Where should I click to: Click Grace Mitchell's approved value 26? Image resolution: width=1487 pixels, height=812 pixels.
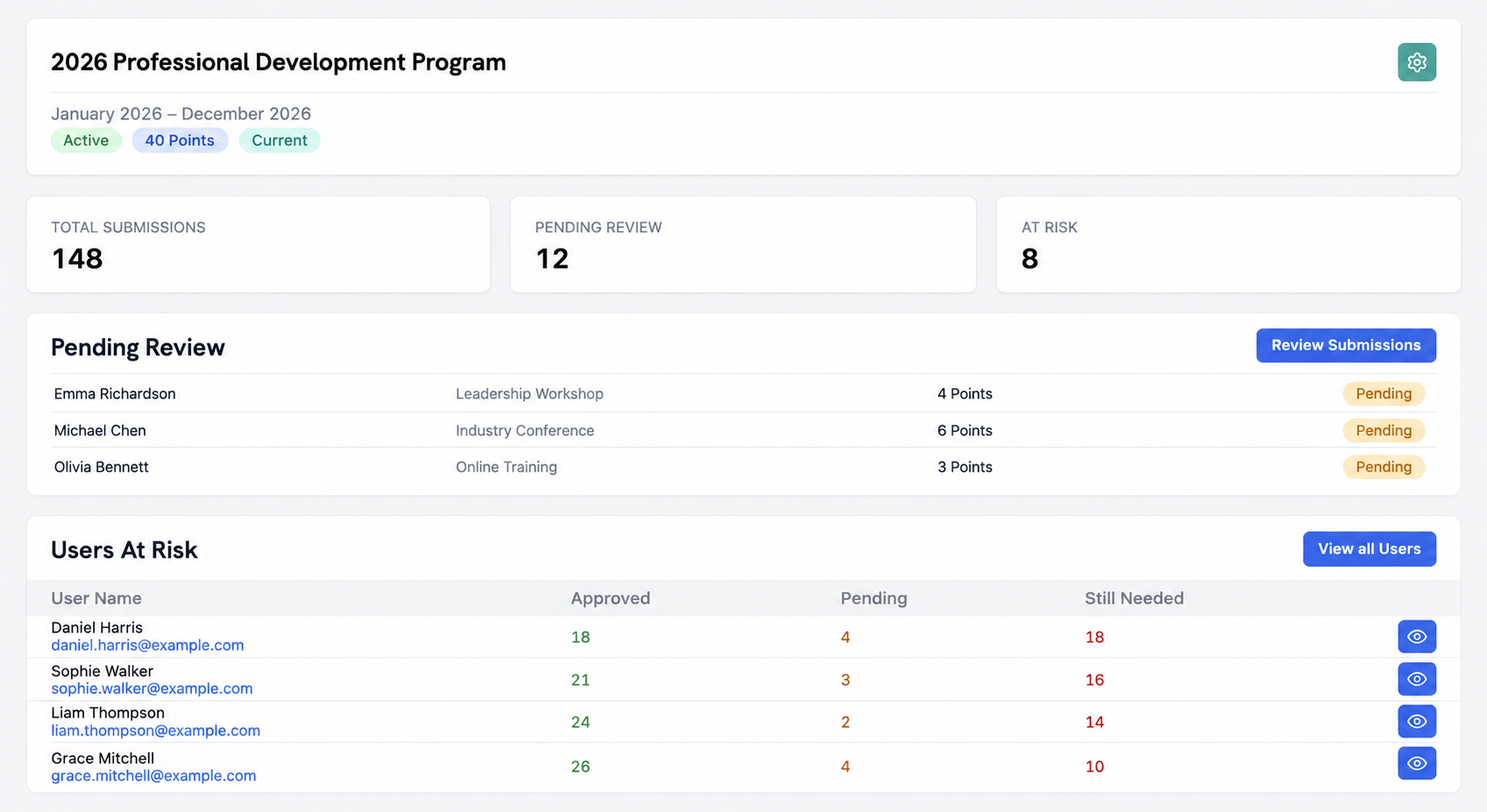click(x=580, y=766)
